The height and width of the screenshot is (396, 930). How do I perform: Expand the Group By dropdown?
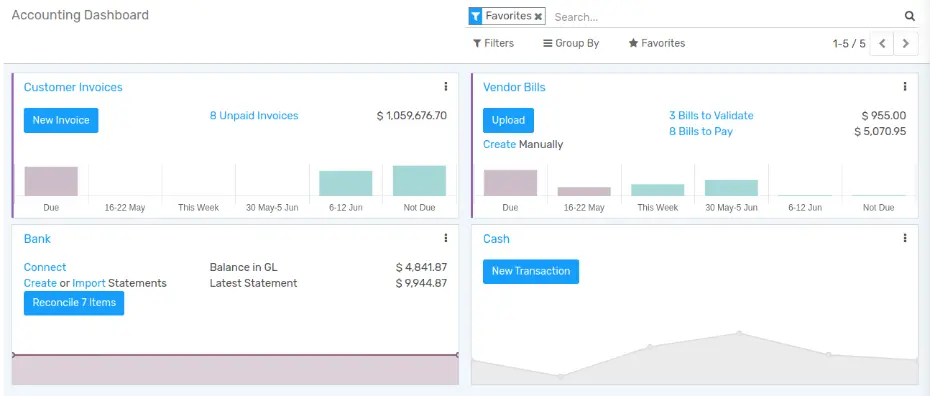click(571, 43)
